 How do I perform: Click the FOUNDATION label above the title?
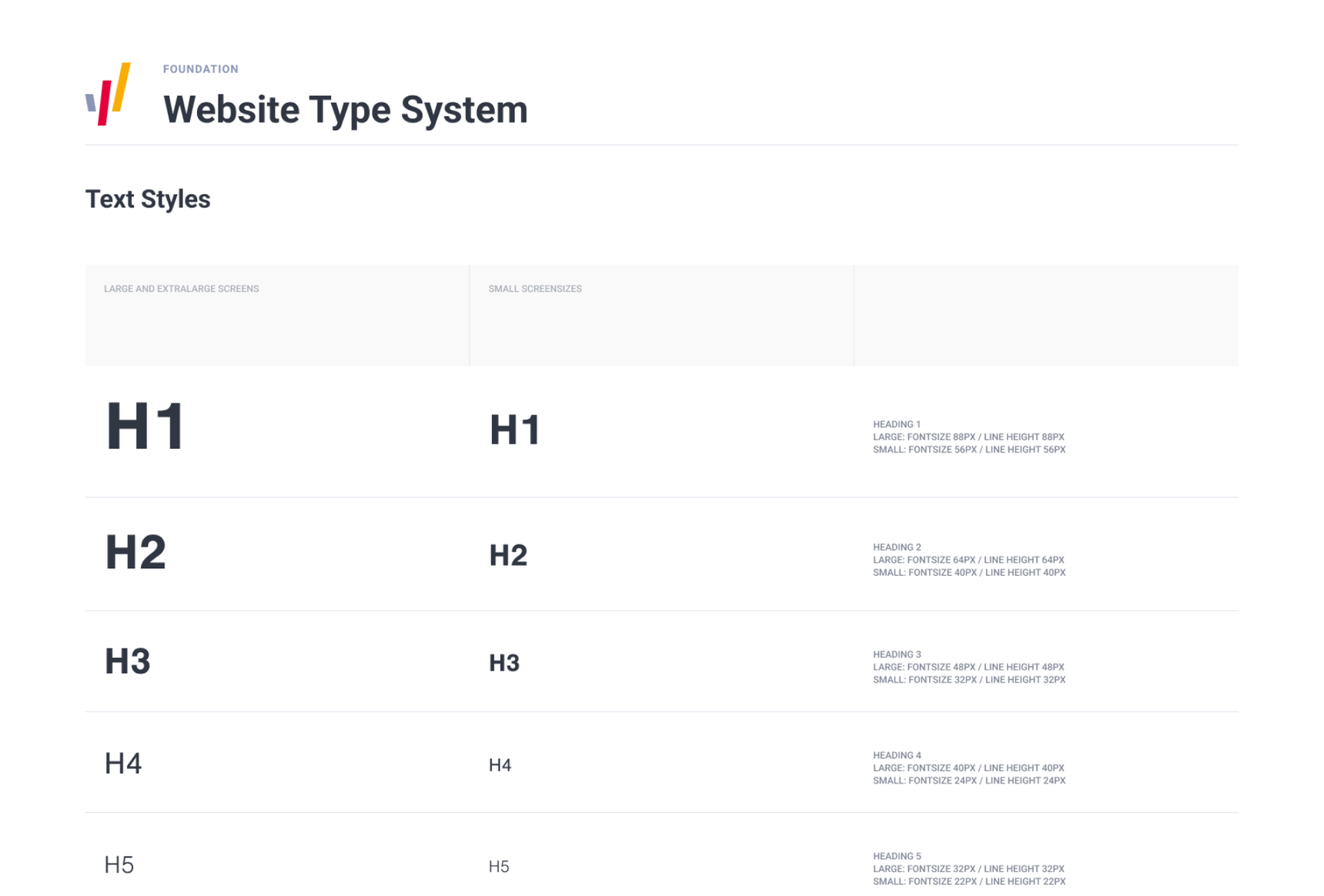point(200,69)
